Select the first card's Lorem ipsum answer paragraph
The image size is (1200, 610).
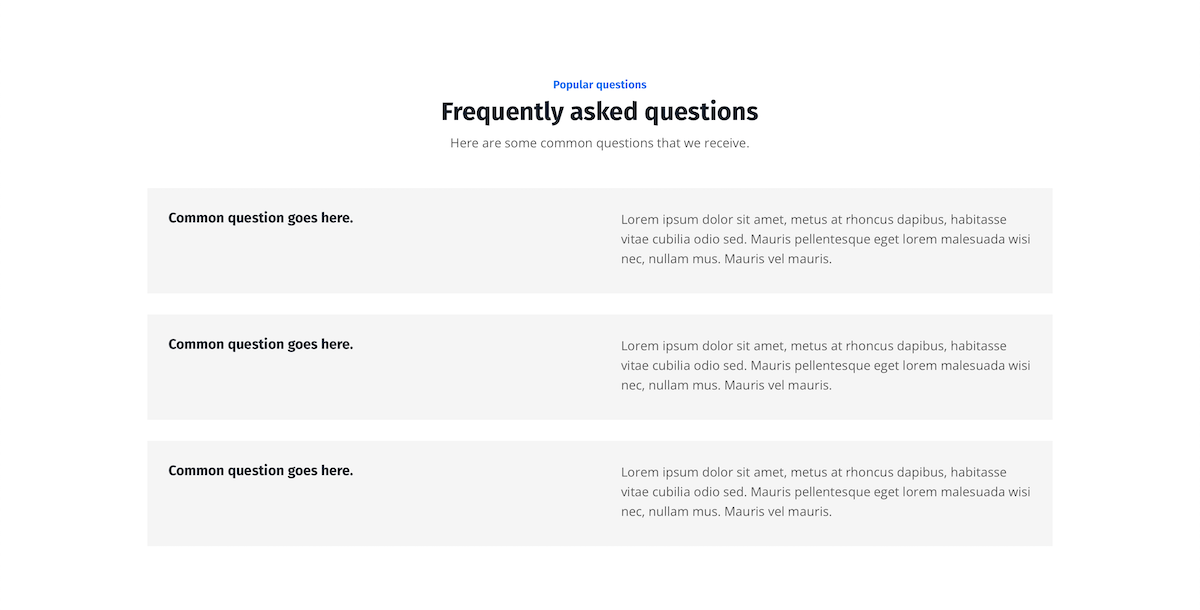click(825, 239)
